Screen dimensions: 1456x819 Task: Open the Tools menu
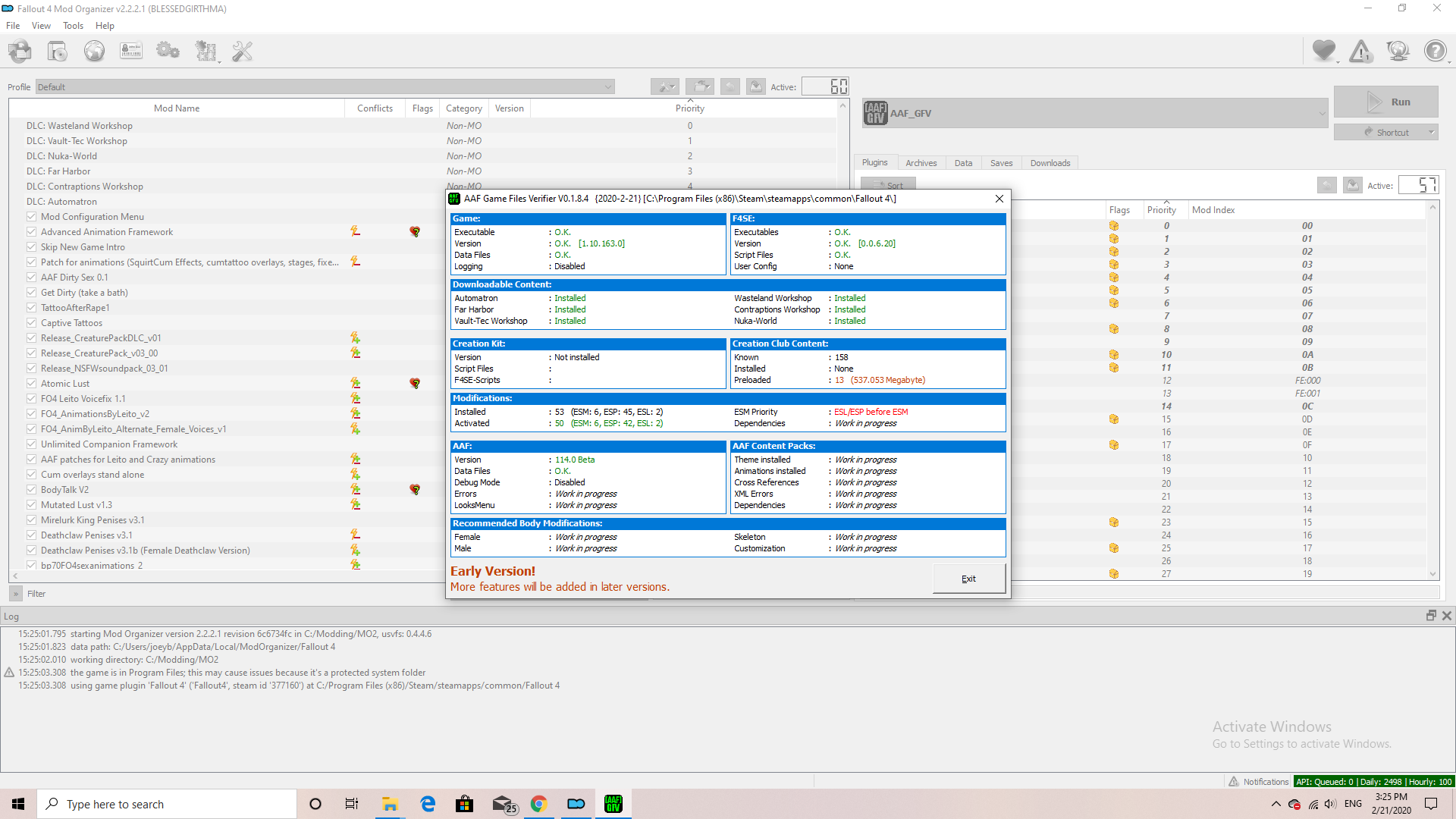point(73,25)
